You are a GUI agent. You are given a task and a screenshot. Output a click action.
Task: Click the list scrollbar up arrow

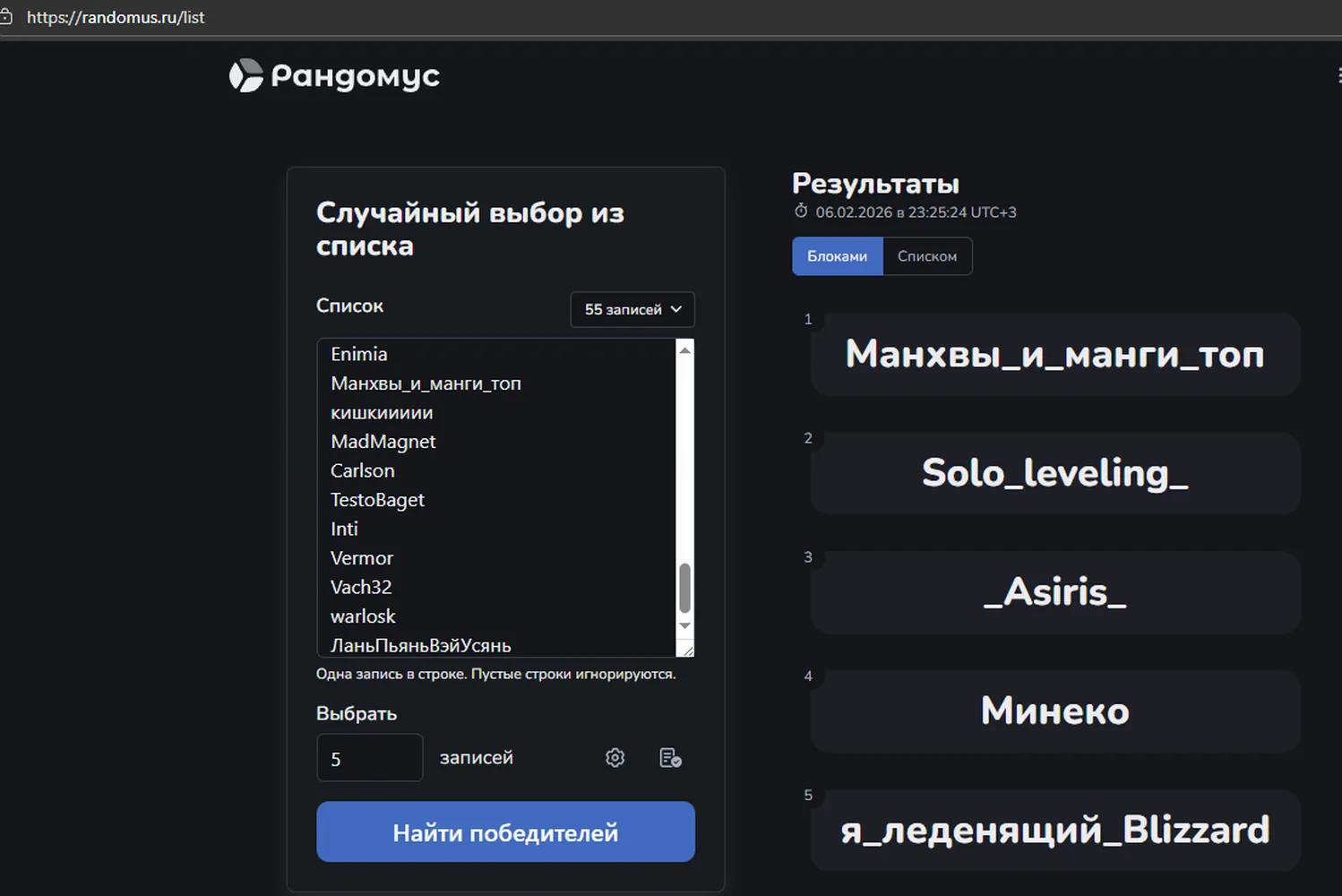(685, 349)
